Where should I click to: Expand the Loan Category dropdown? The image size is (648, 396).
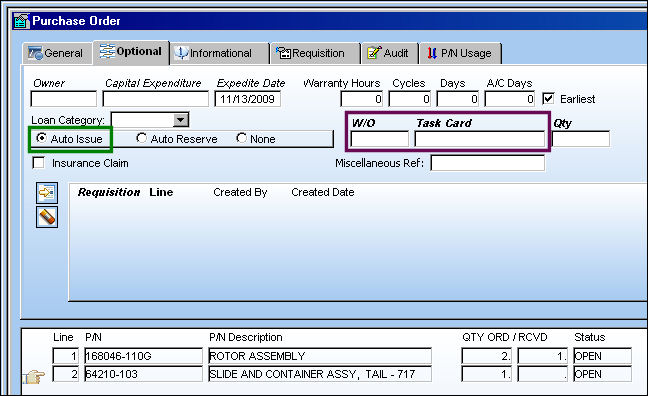coord(181,120)
